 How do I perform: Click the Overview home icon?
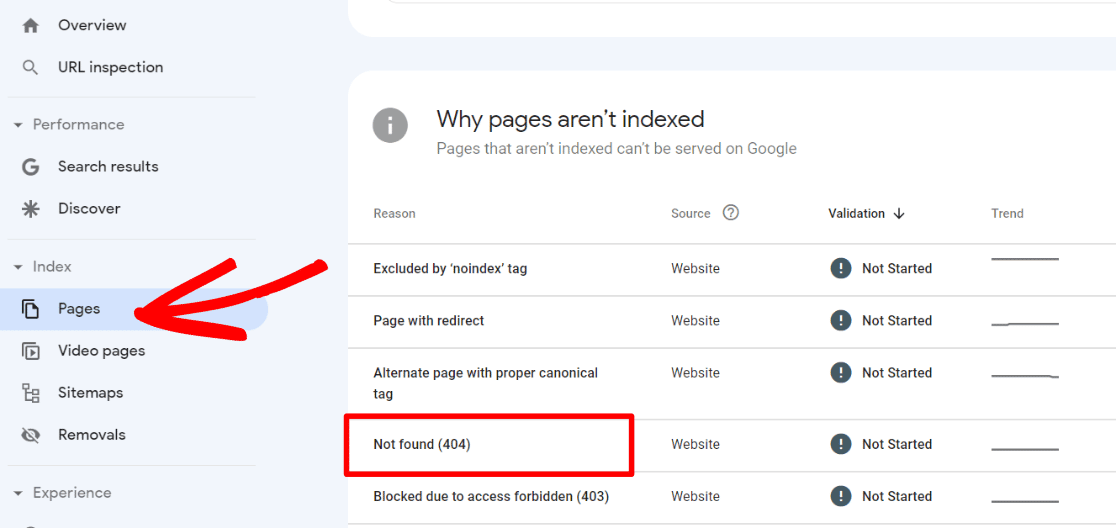click(x=30, y=25)
